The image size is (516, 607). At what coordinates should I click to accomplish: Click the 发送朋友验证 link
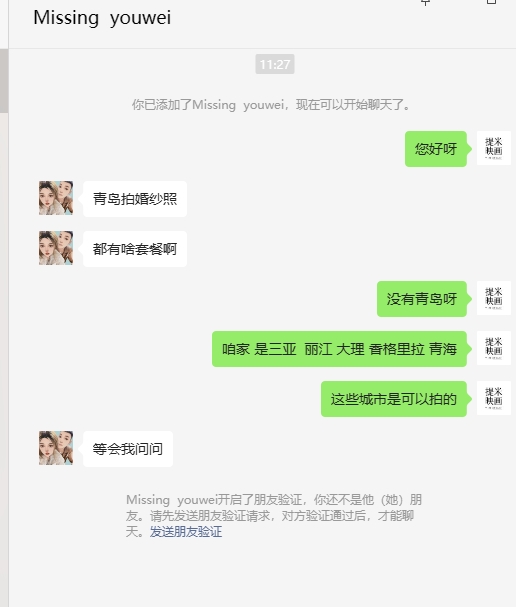(x=186, y=532)
